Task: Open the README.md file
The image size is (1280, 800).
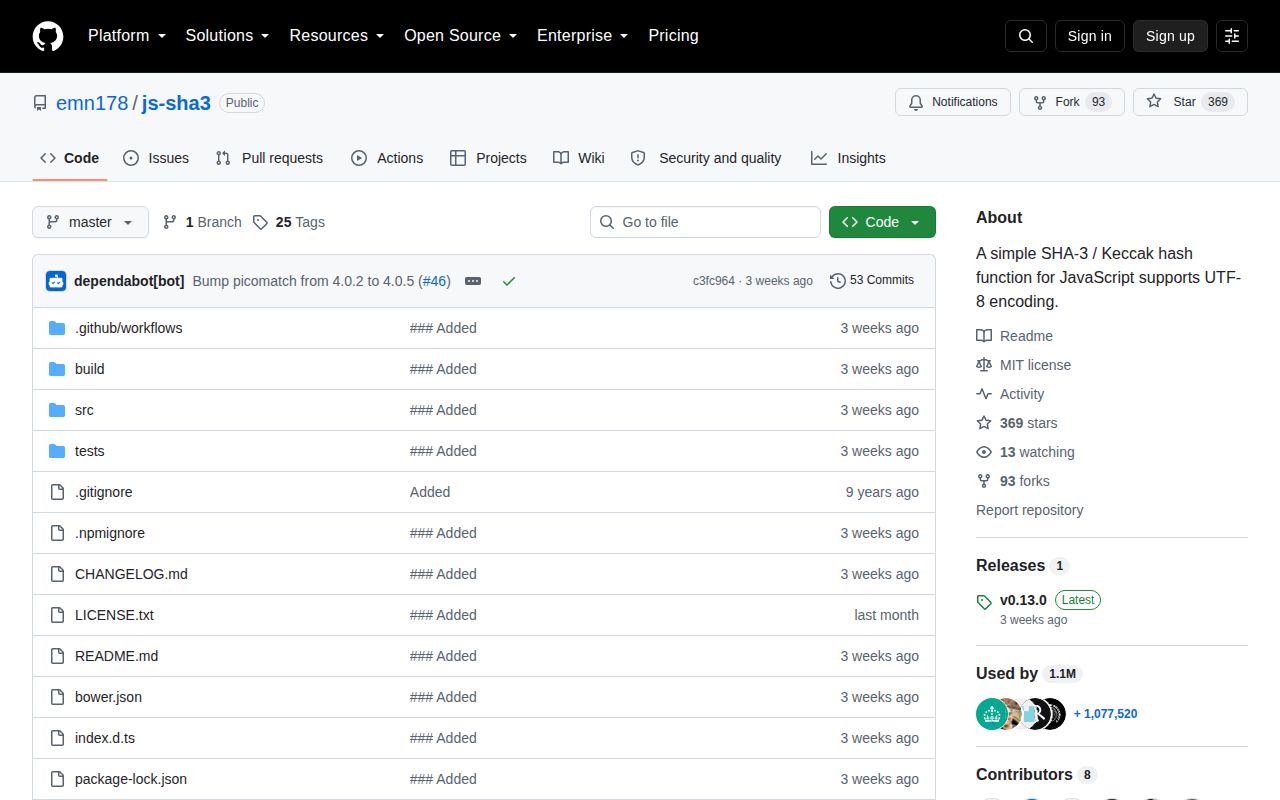Action: [x=116, y=656]
